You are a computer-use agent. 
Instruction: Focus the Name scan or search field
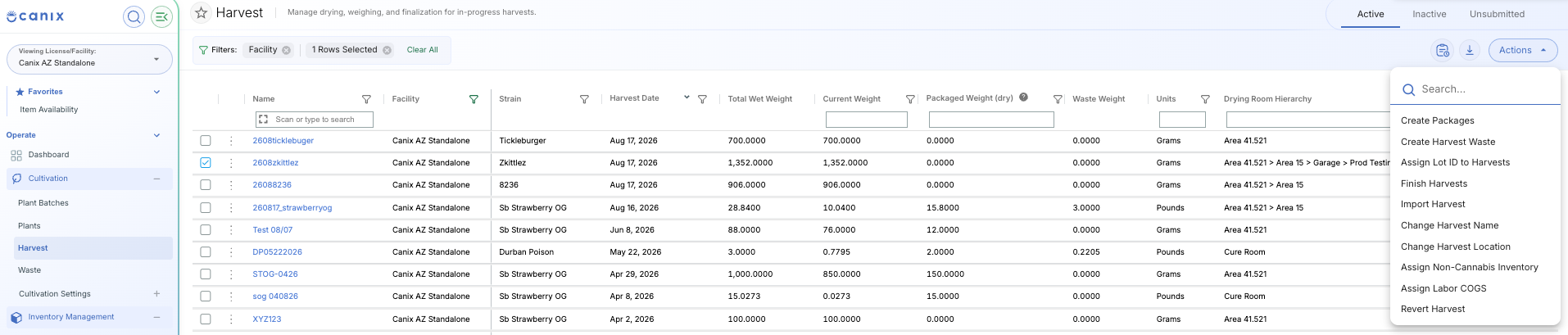(x=315, y=120)
